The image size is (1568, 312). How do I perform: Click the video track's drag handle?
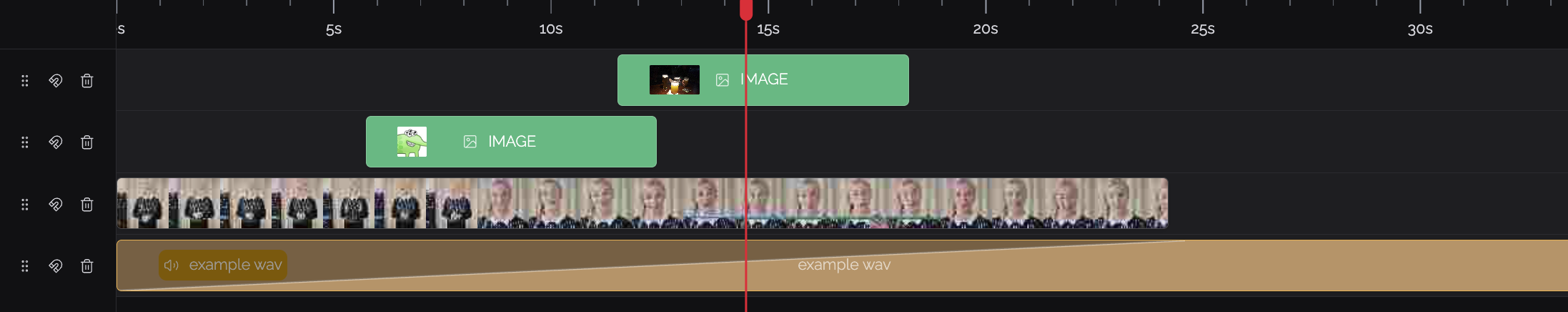tap(25, 205)
